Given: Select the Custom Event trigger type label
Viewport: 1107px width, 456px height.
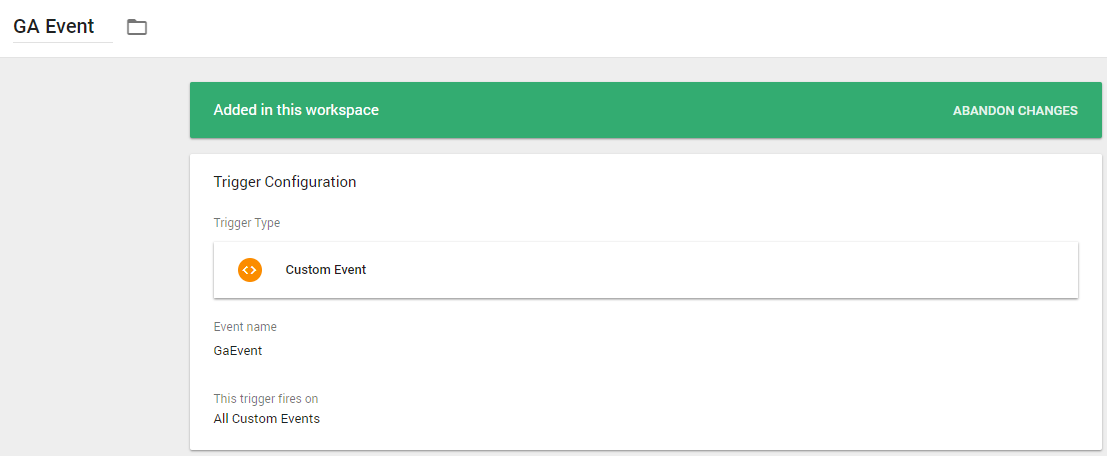Looking at the screenshot, I should 325,270.
